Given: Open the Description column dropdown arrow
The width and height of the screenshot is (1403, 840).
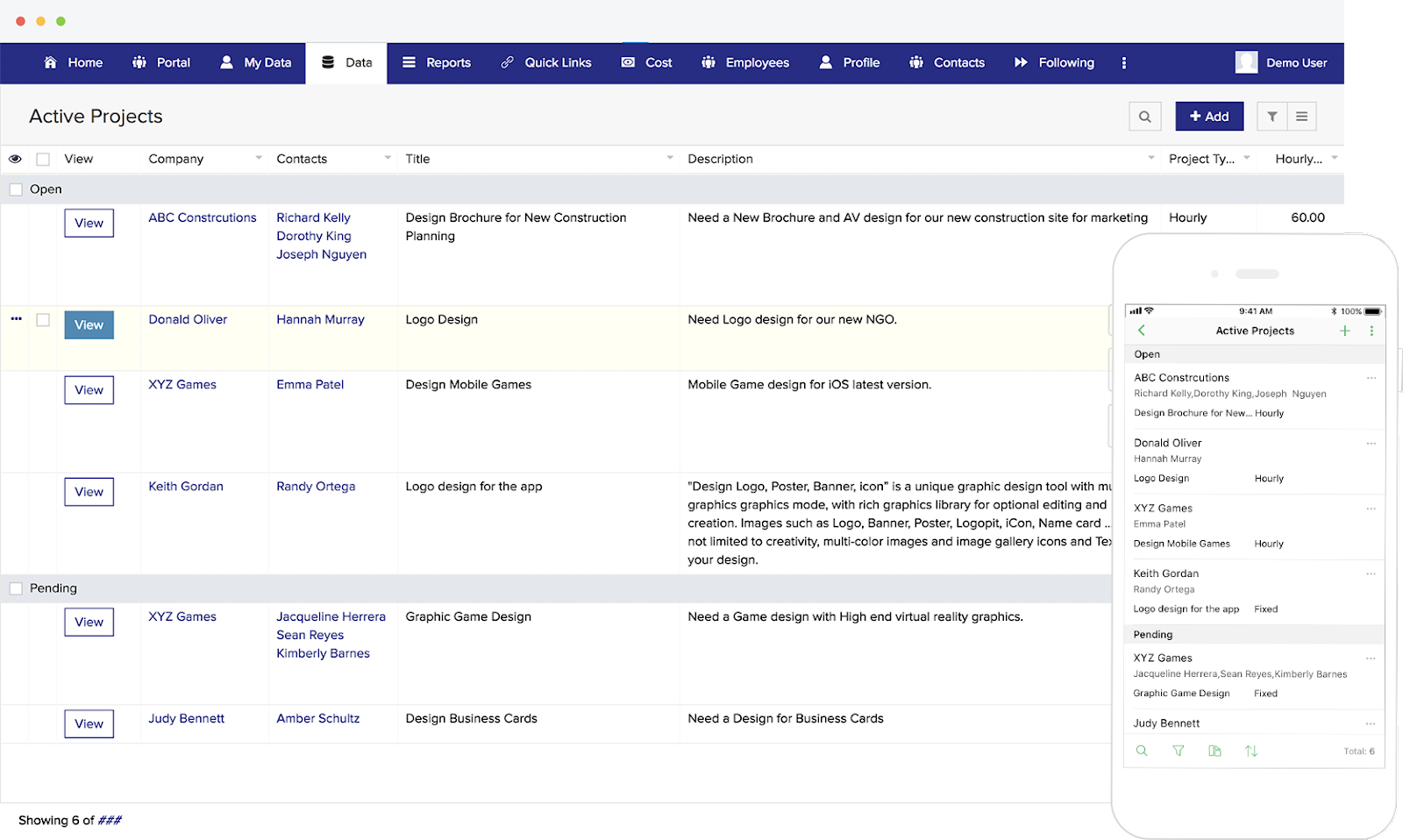Looking at the screenshot, I should pyautogui.click(x=1151, y=158).
